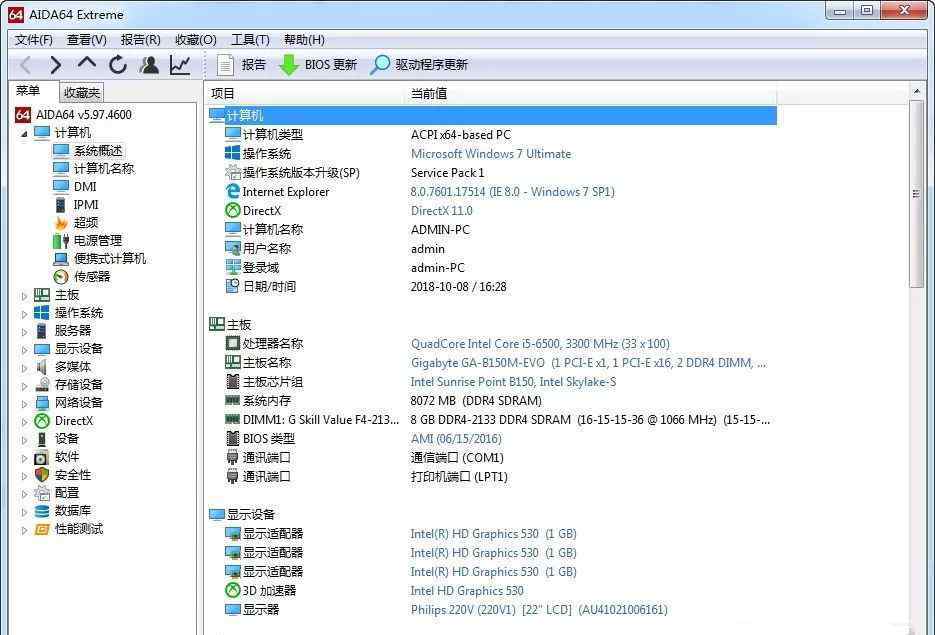Click the Refresh toolbar icon
Screen dimensions: 935x635
[x=118, y=64]
